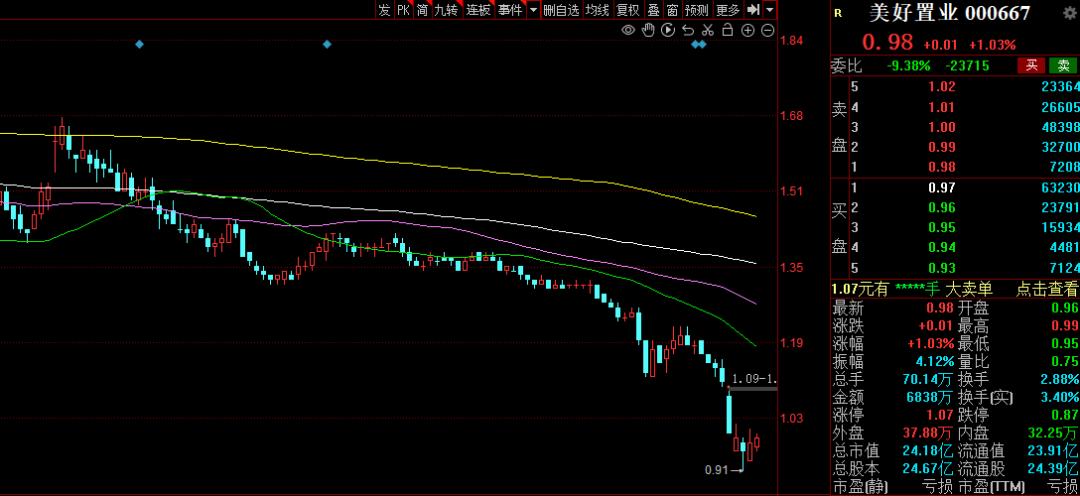Select buy level 2 price 0.96
1080x496 pixels.
pos(943,207)
